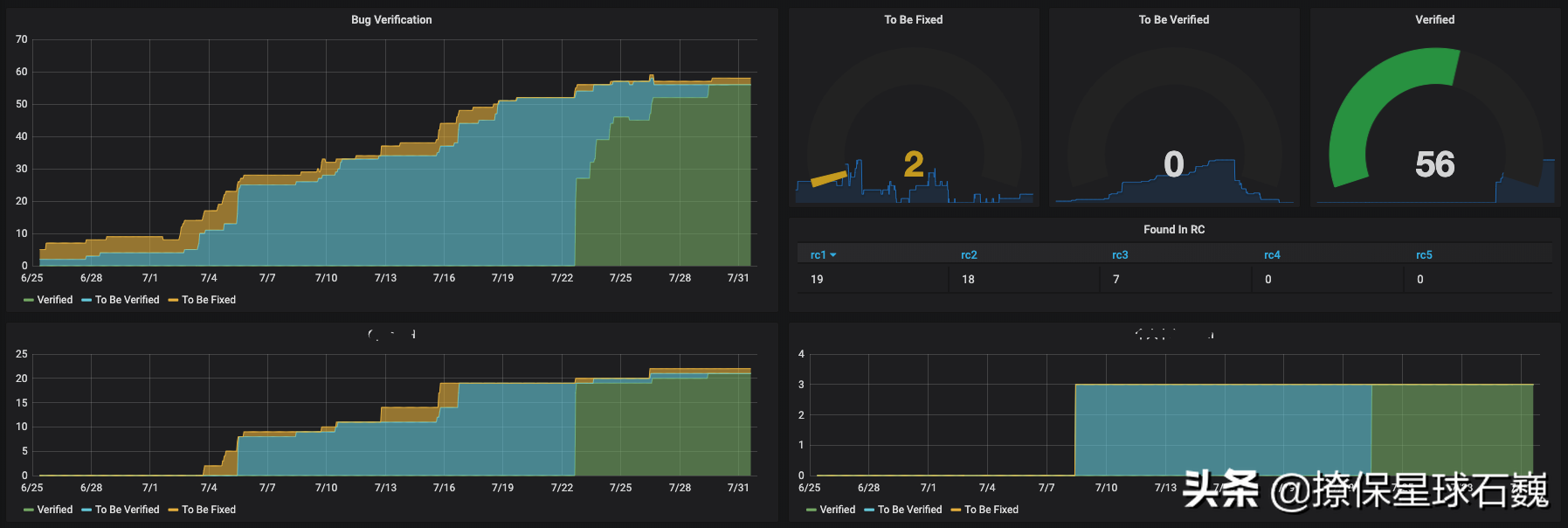Screen dimensions: 1568x528
Task: Click the rc4 column header
Action: point(1272,255)
